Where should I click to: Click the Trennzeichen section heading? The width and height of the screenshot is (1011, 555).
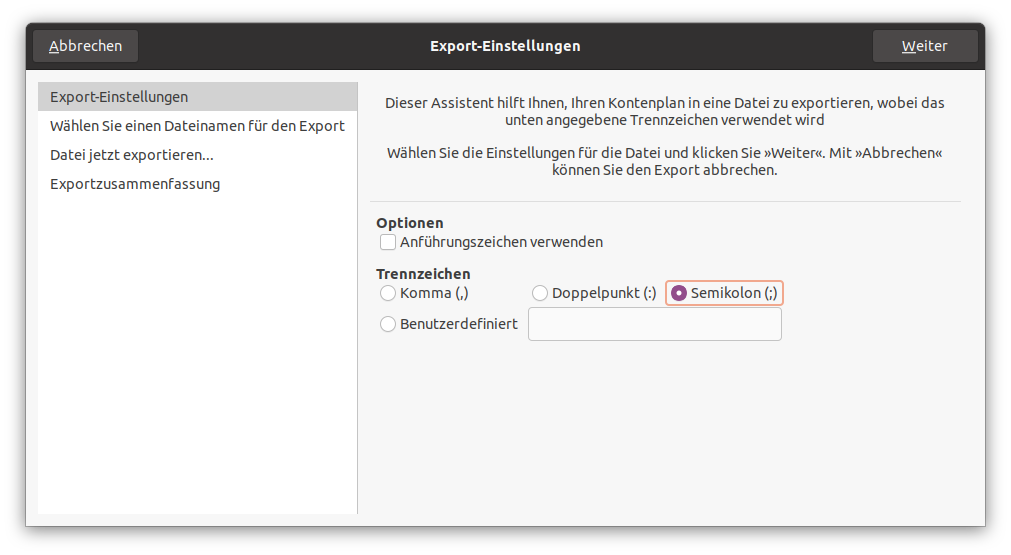click(423, 274)
